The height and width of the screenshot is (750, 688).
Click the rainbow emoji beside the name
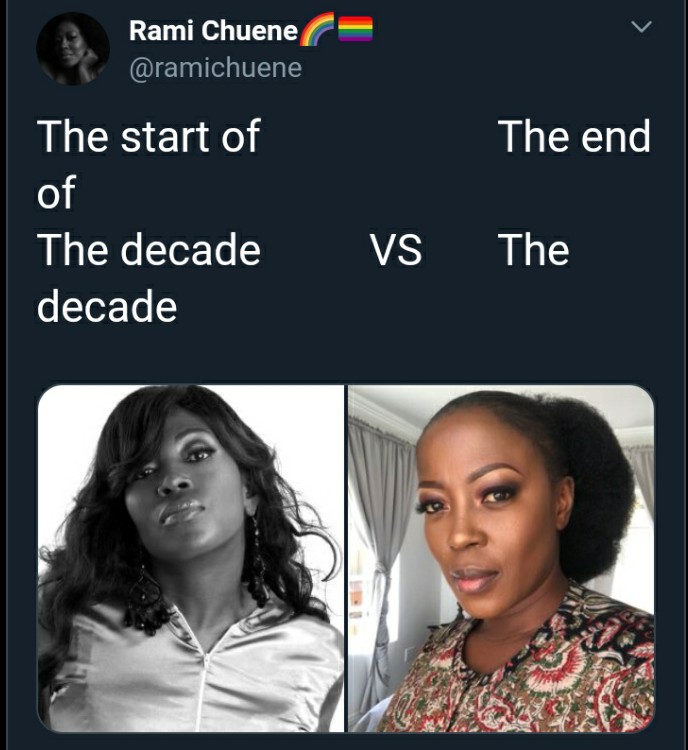click(x=317, y=30)
